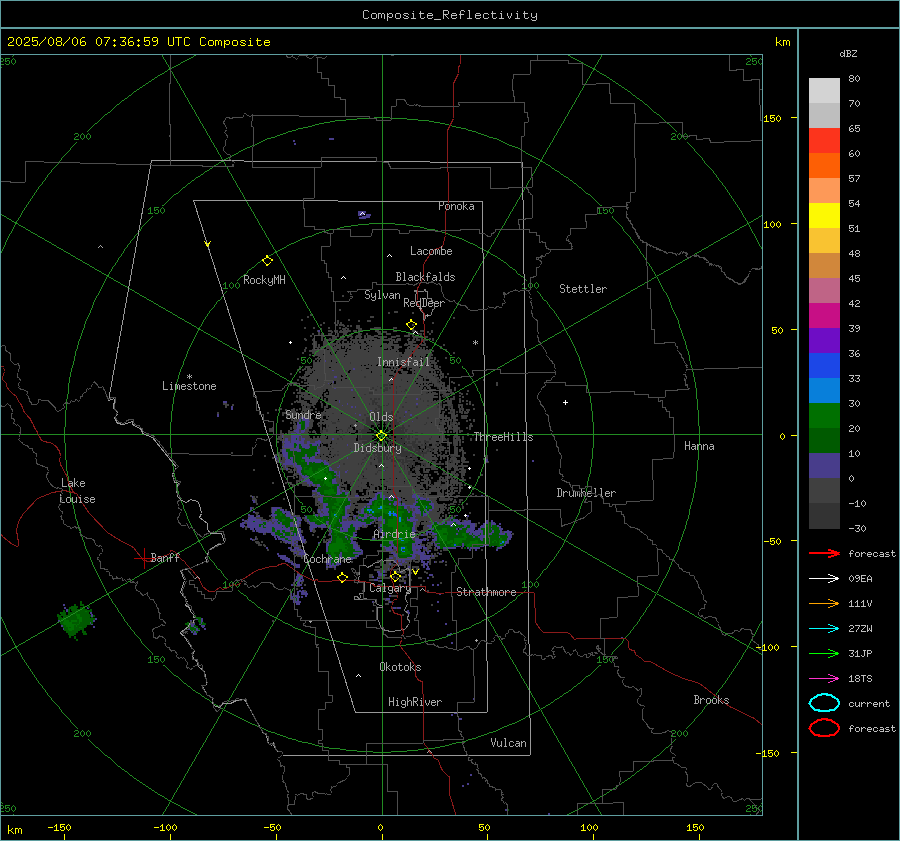Click the yellow diamond marker near RedDeer
The image size is (900, 841).
(411, 324)
